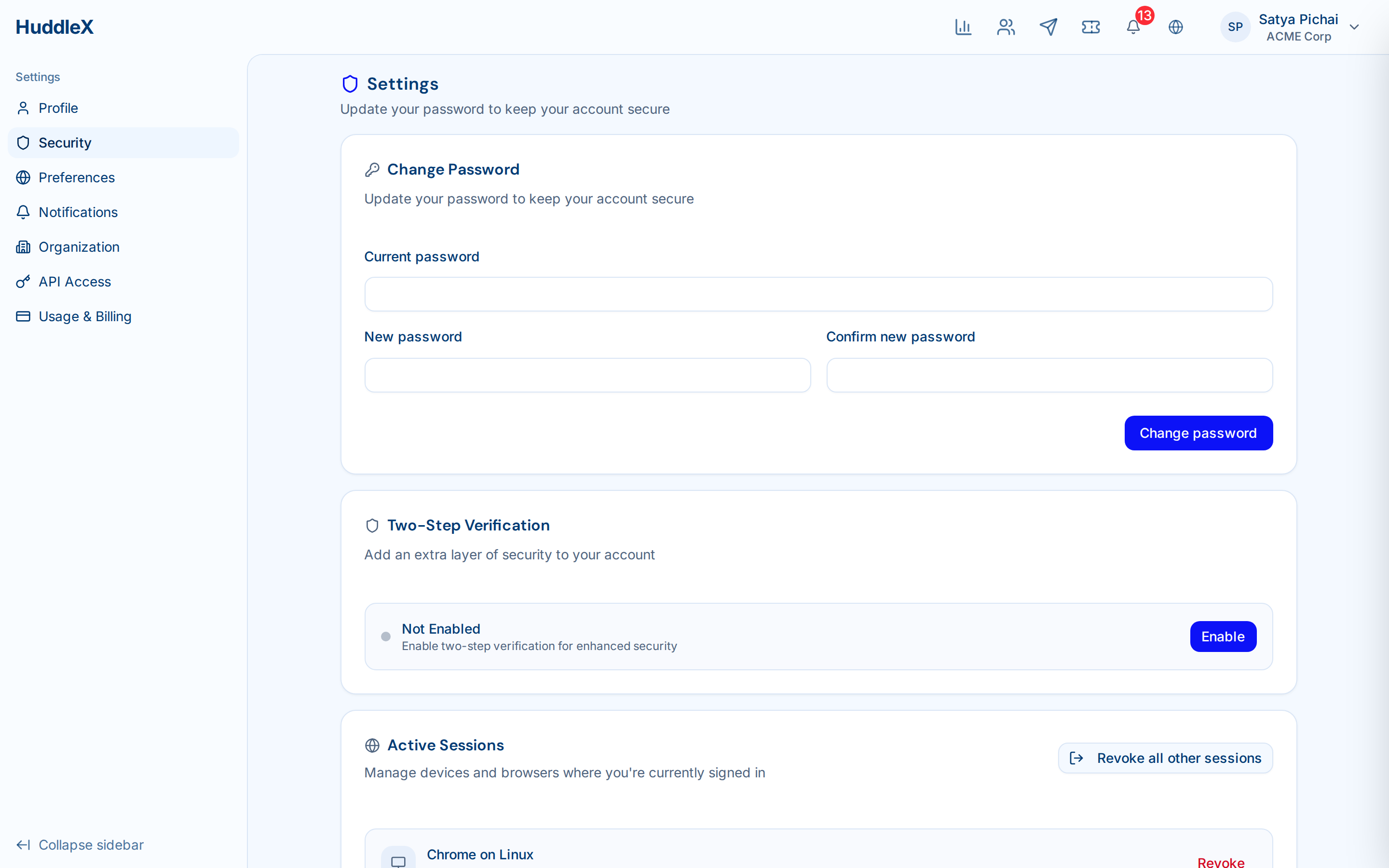Click the globe language icon in header
The image size is (1389, 868).
(x=1175, y=27)
